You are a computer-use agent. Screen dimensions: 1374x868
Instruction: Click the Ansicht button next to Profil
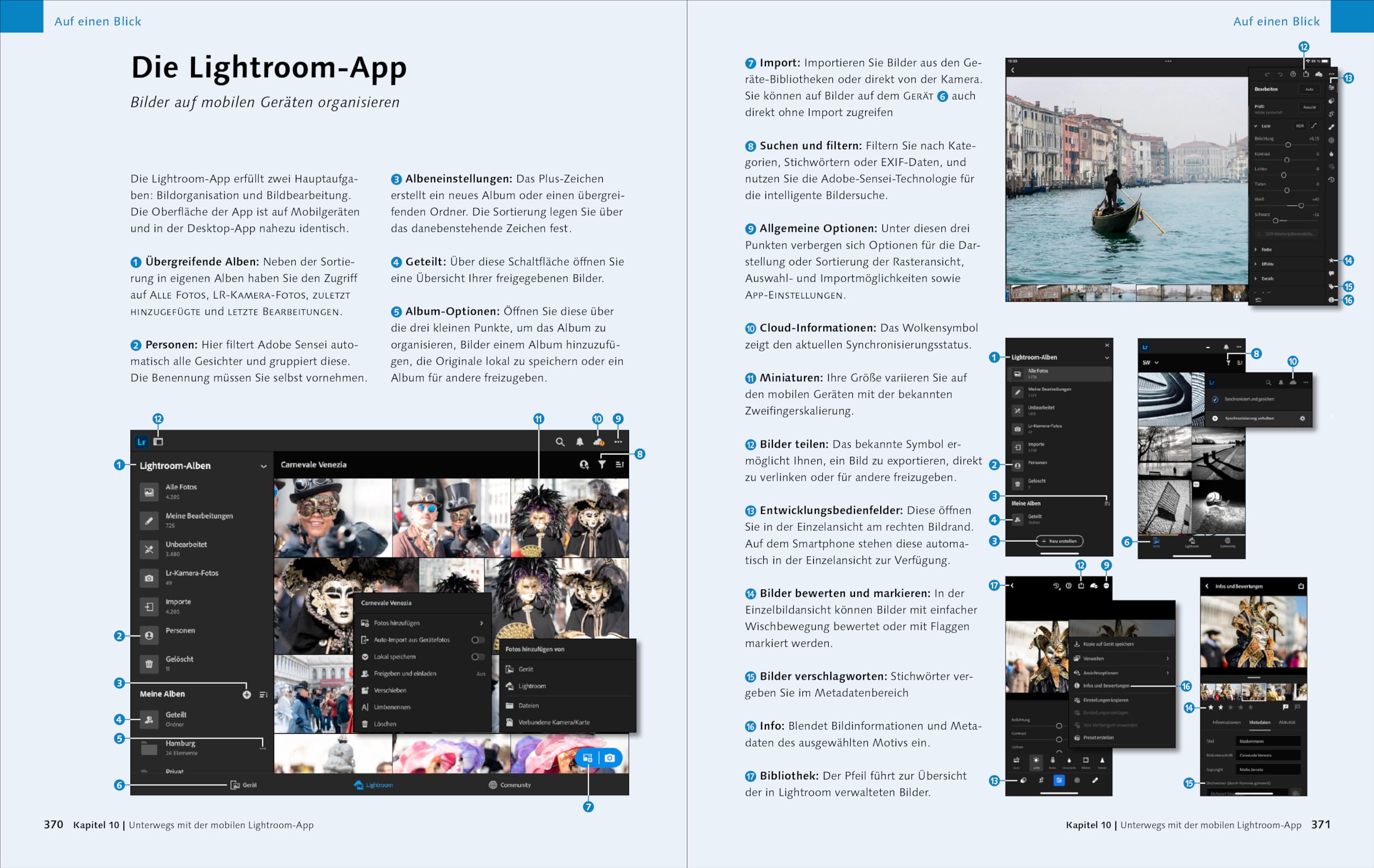point(1310,107)
